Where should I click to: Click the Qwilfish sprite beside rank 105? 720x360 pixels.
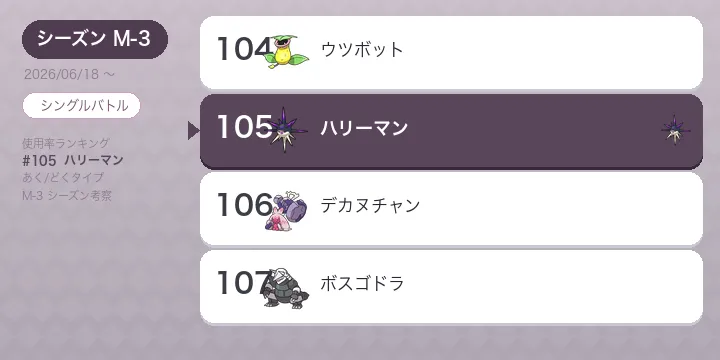click(x=287, y=130)
